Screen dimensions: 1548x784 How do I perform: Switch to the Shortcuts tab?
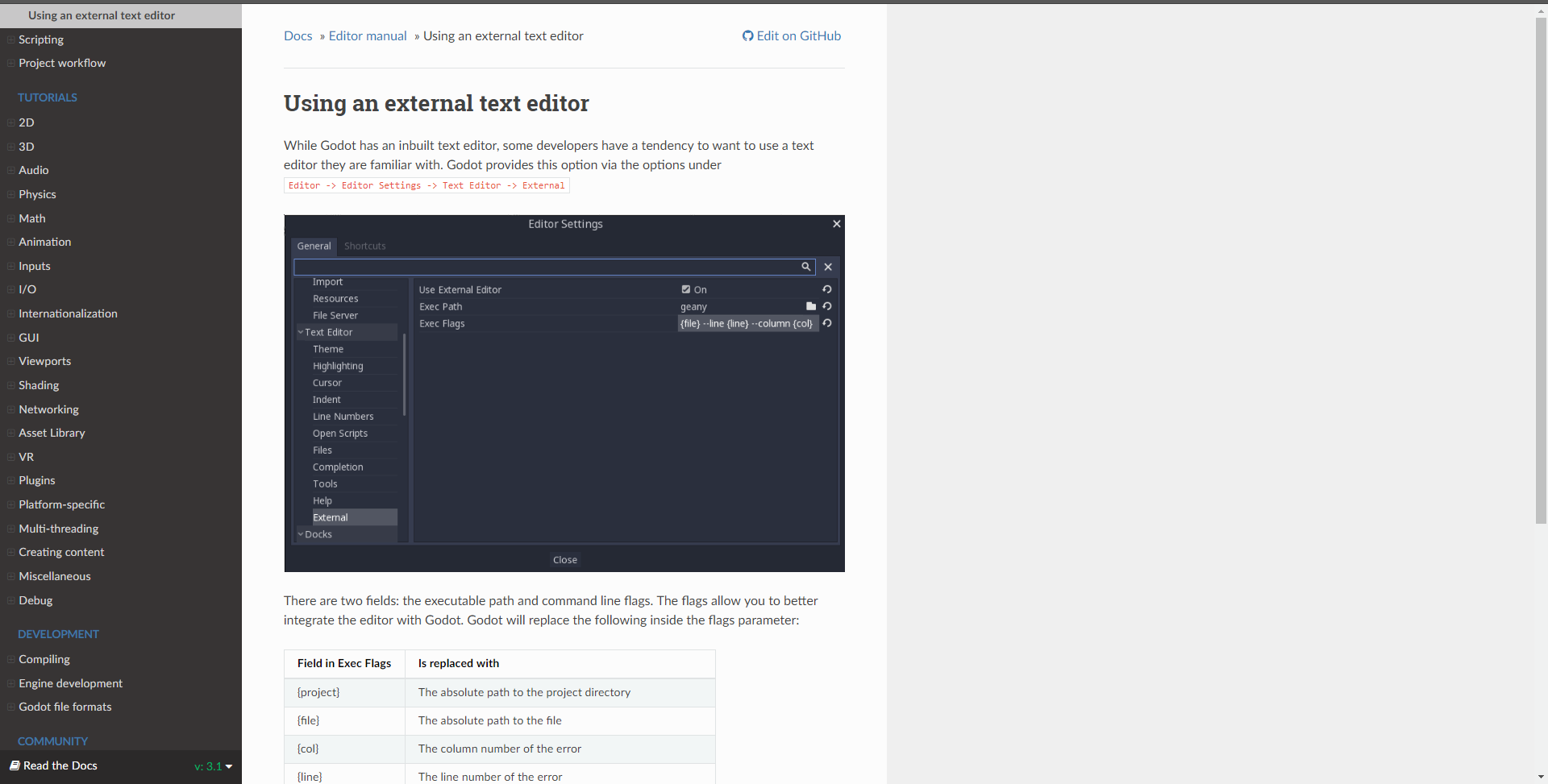click(364, 246)
